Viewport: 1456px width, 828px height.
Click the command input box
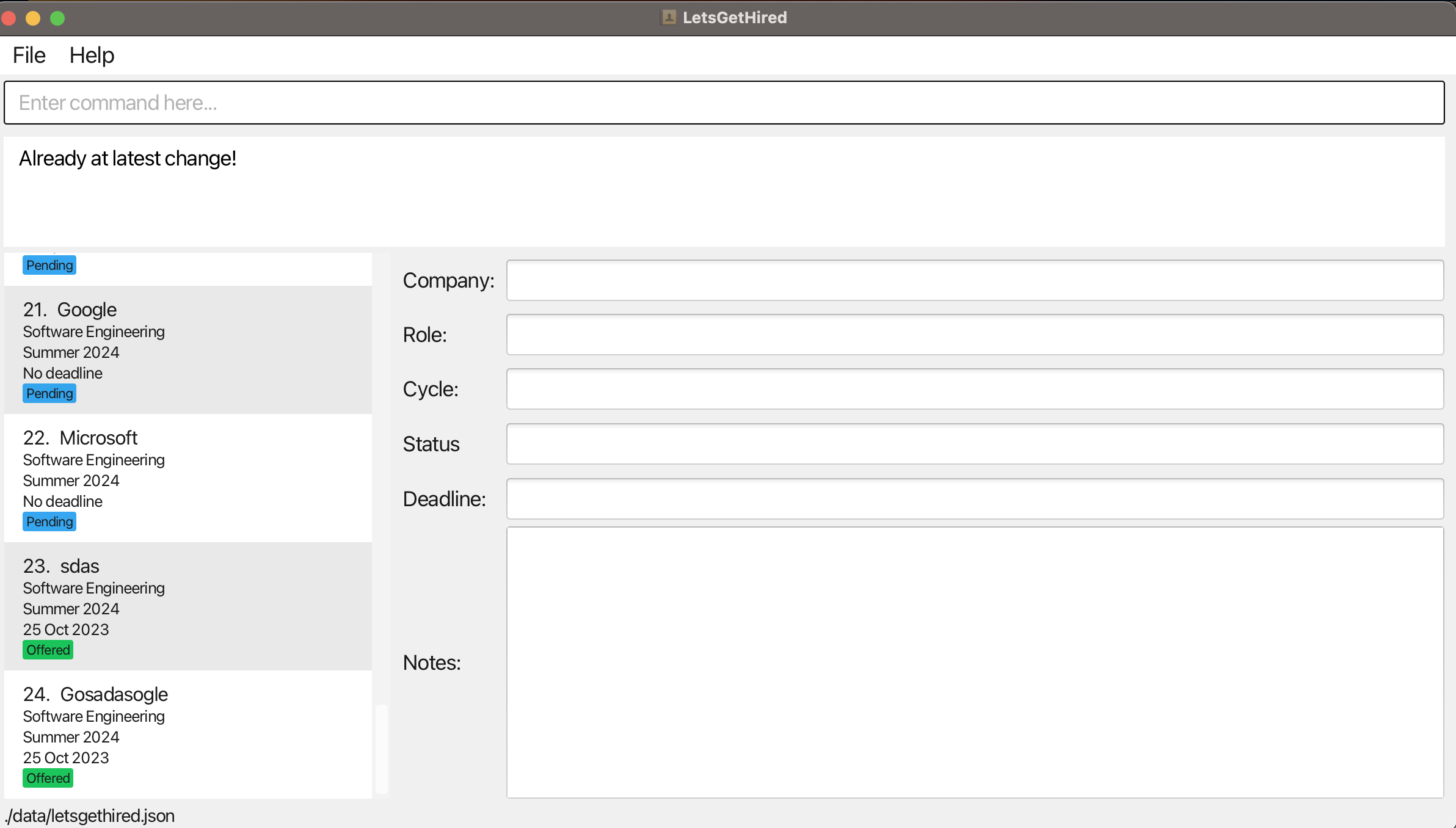724,103
